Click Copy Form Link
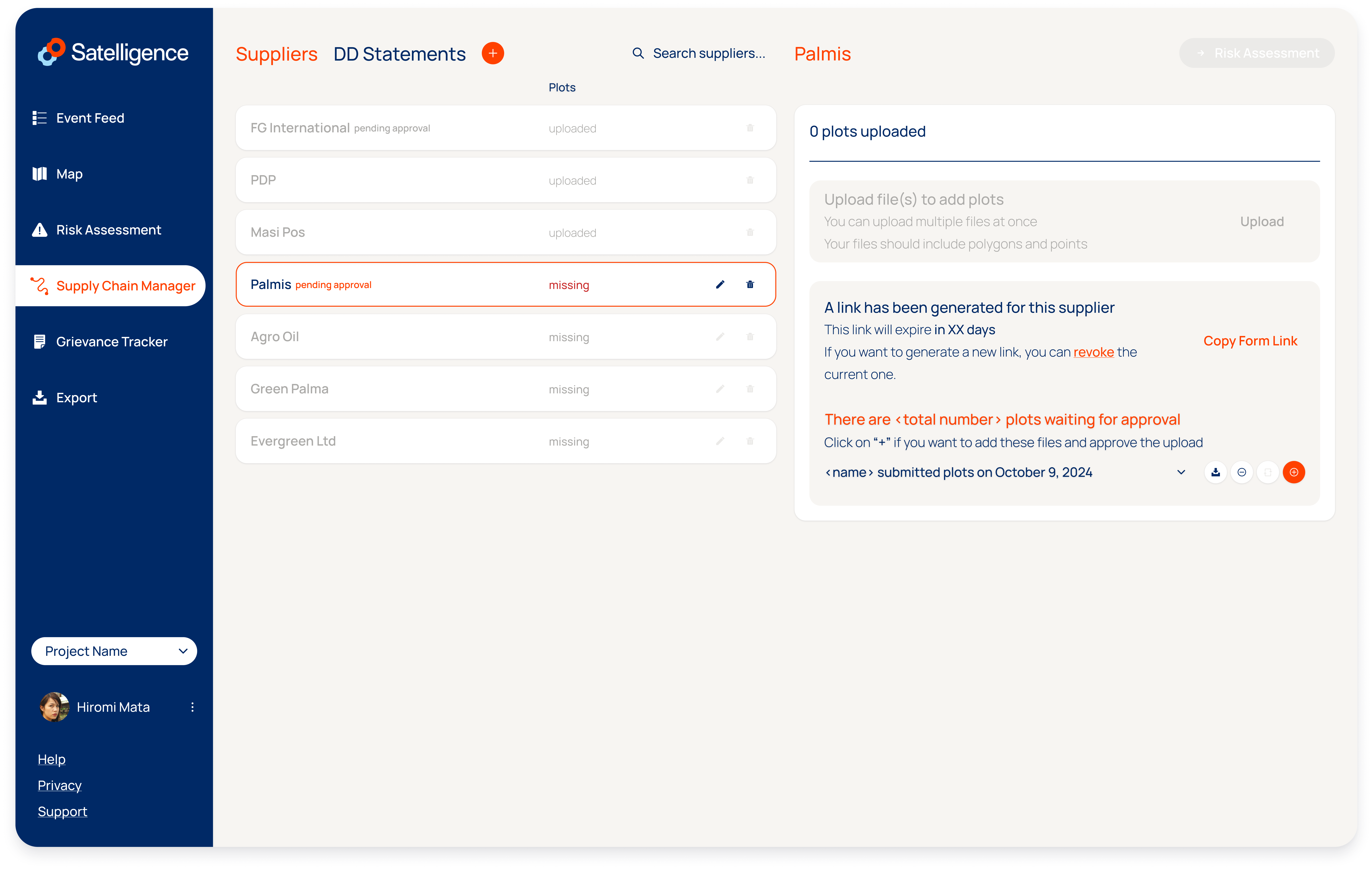The height and width of the screenshot is (869, 1372). click(1250, 341)
